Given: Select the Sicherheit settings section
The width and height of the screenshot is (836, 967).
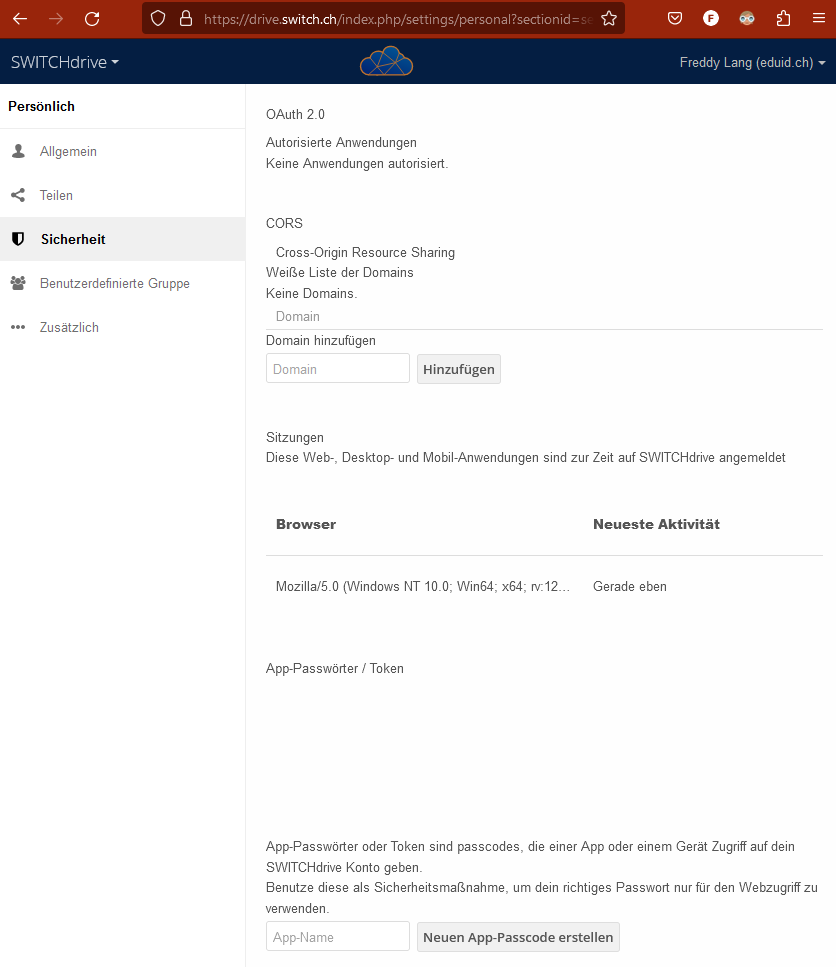Looking at the screenshot, I should (x=123, y=239).
